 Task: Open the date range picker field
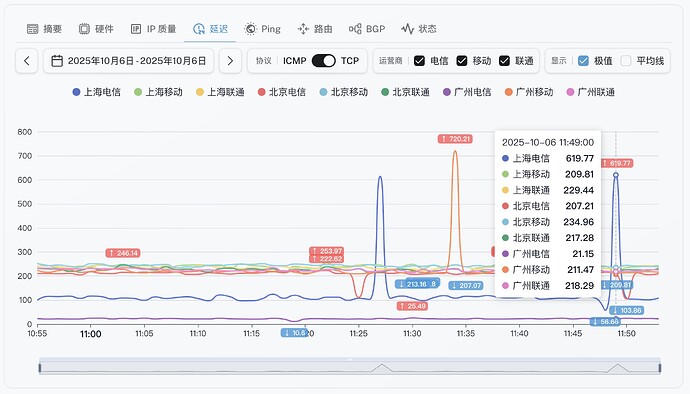tap(128, 61)
